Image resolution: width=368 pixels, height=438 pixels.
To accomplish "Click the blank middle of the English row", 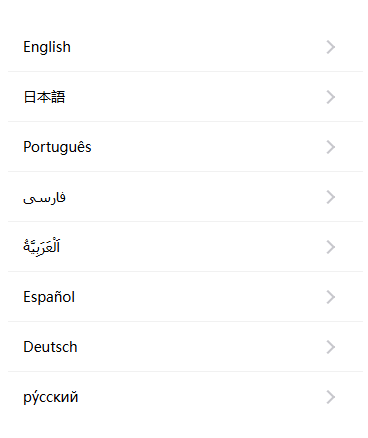I will tap(200, 47).
